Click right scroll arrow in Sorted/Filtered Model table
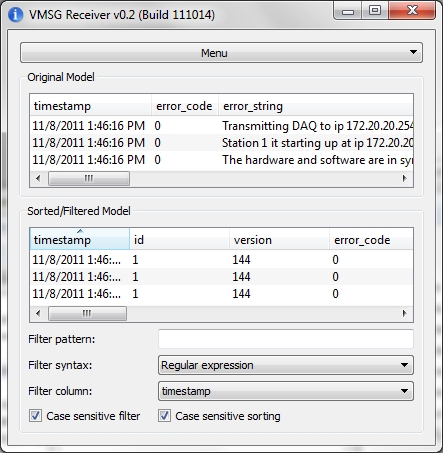 (404, 313)
